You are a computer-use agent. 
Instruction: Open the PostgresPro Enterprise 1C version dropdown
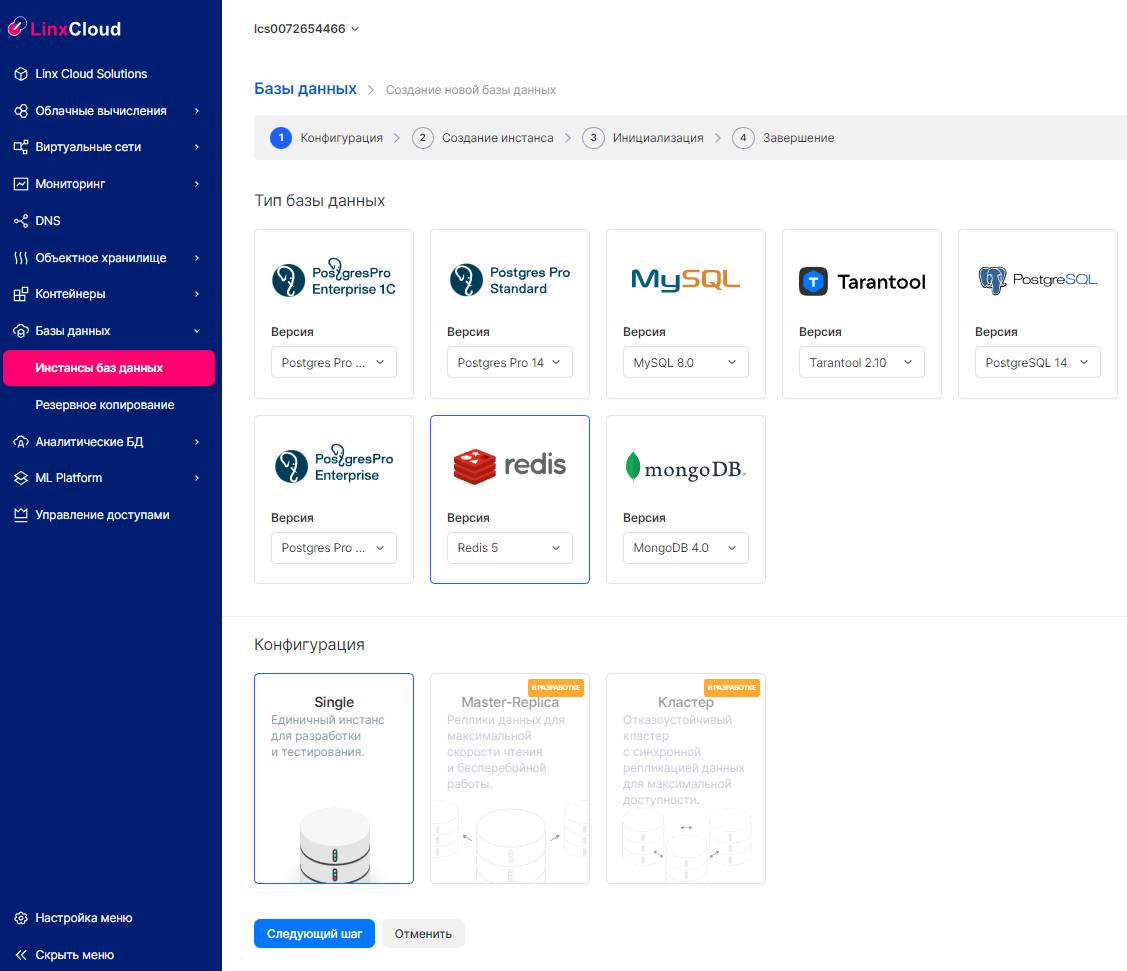tap(334, 362)
